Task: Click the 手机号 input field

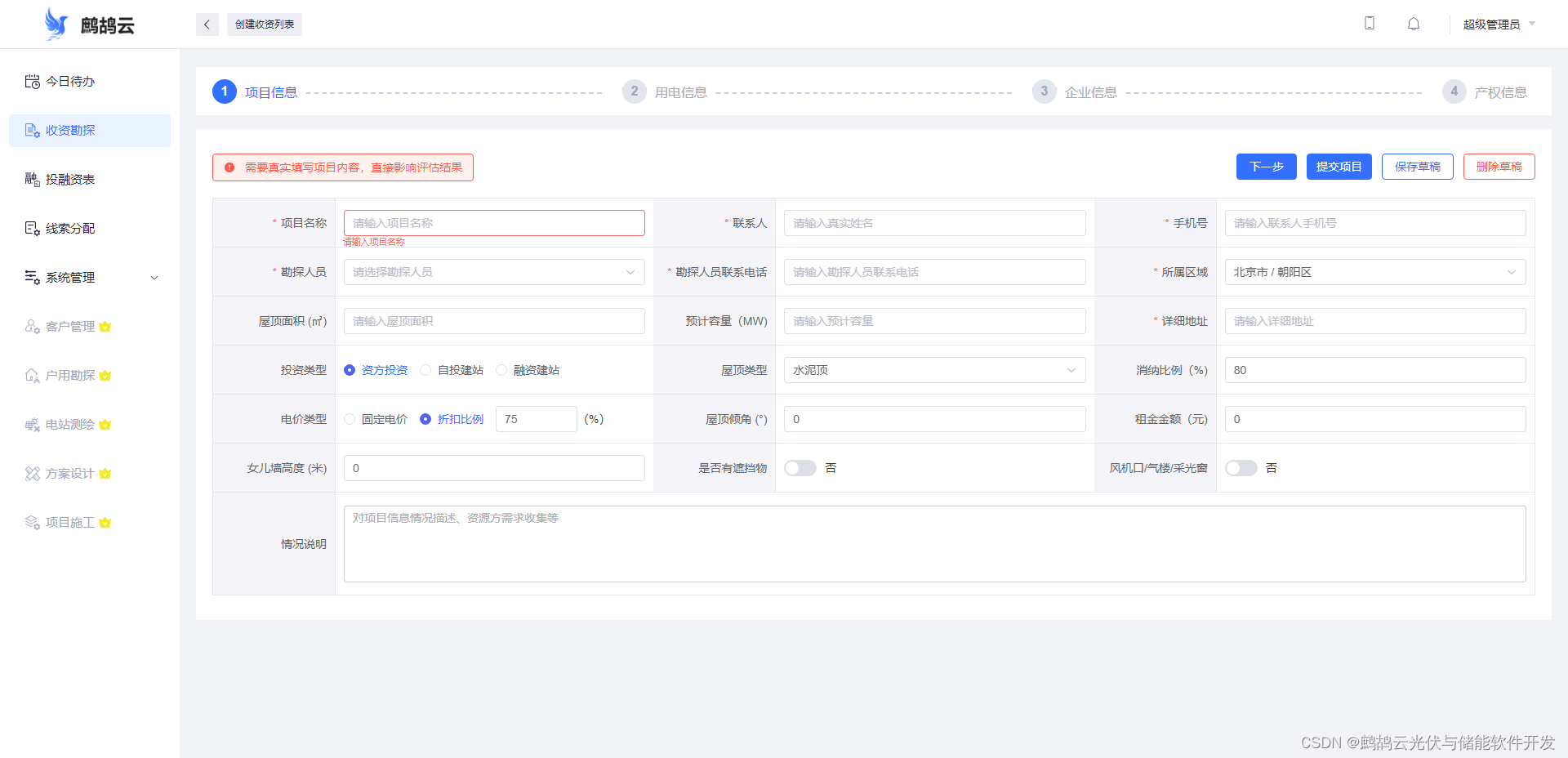Action: [x=1375, y=223]
